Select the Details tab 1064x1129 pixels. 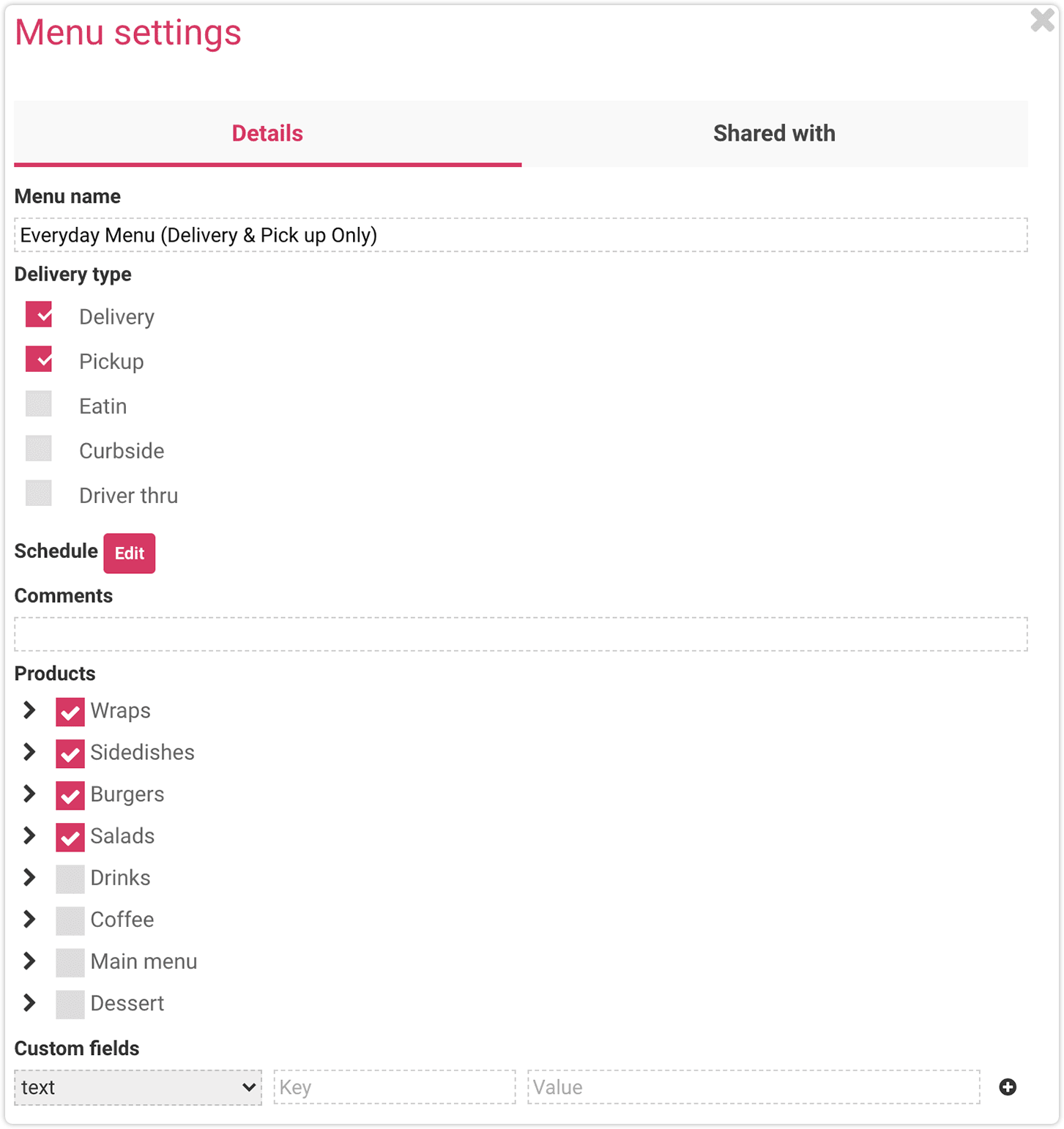coord(268,133)
